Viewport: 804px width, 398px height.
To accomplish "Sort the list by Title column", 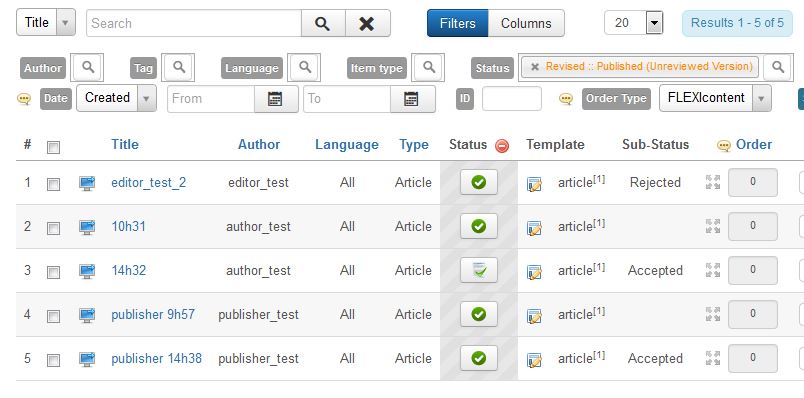I will point(125,145).
